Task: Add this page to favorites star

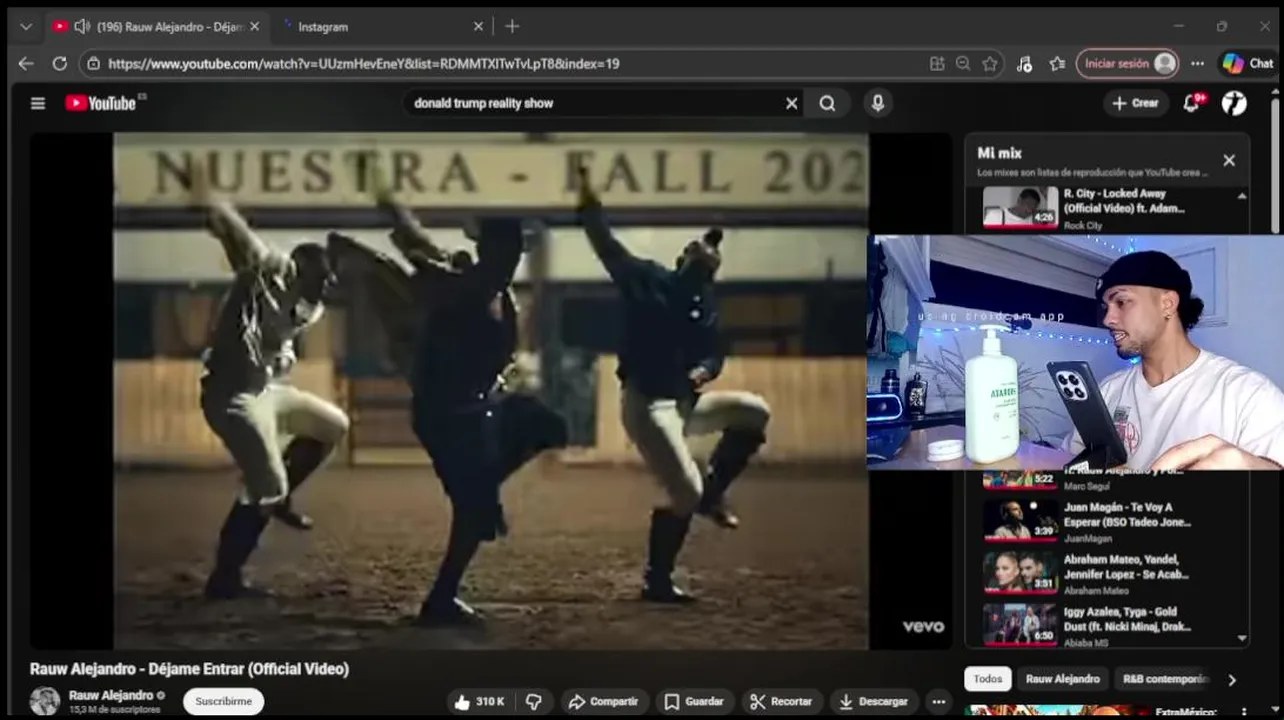Action: pyautogui.click(x=990, y=63)
